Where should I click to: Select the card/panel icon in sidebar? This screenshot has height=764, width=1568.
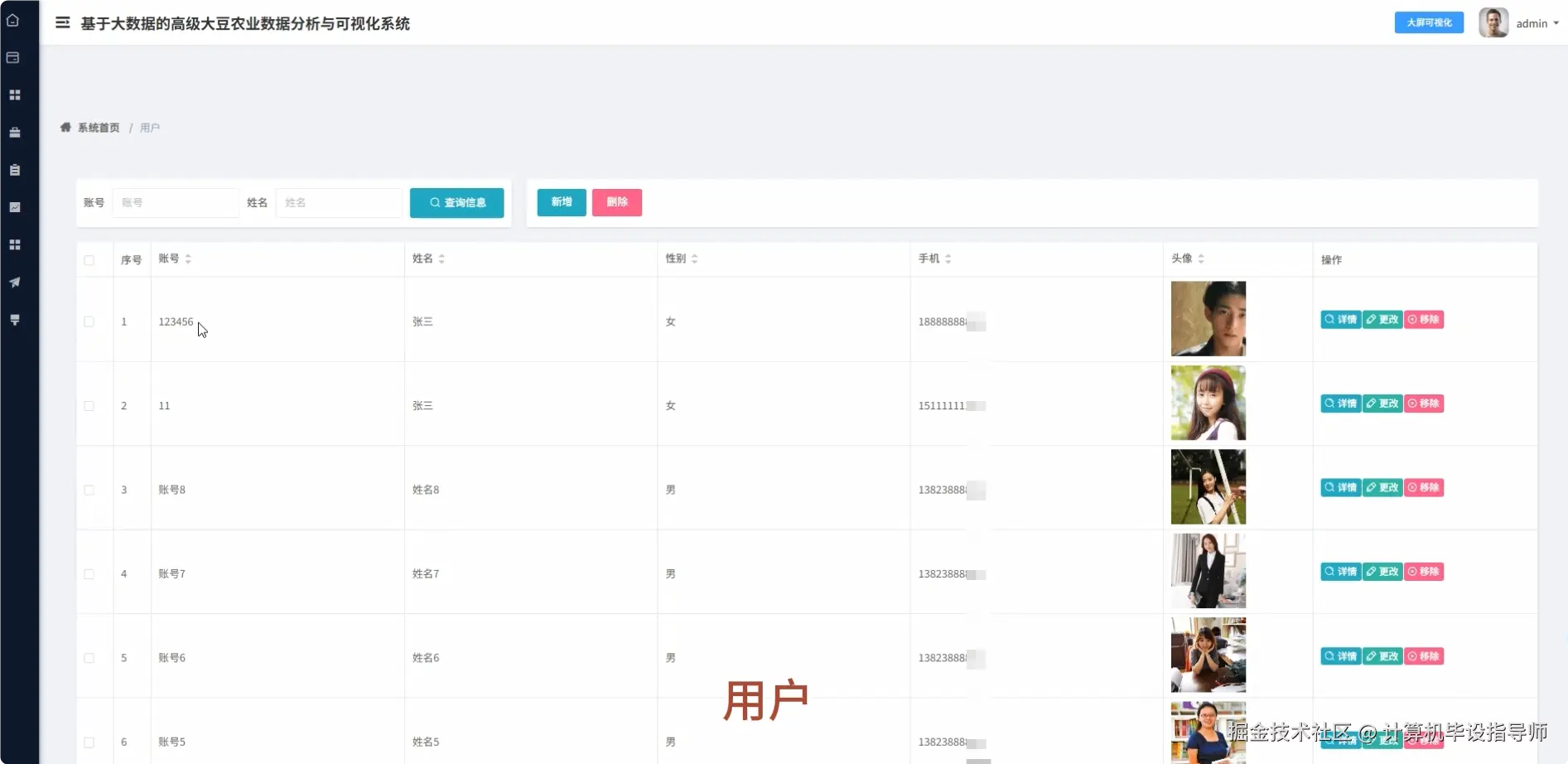tap(14, 57)
